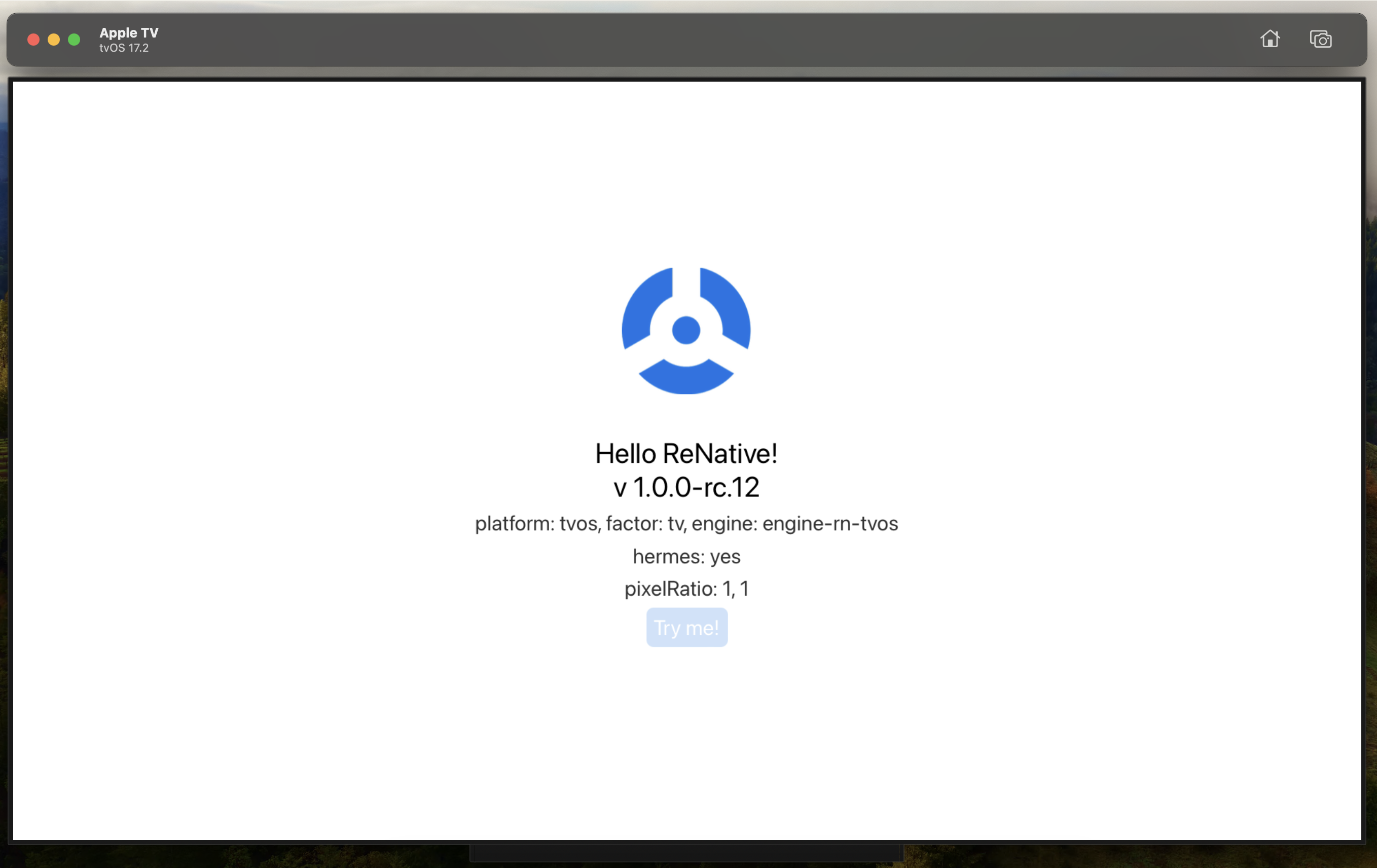Click the empty title bar area
The image size is (1377, 868).
[686, 39]
